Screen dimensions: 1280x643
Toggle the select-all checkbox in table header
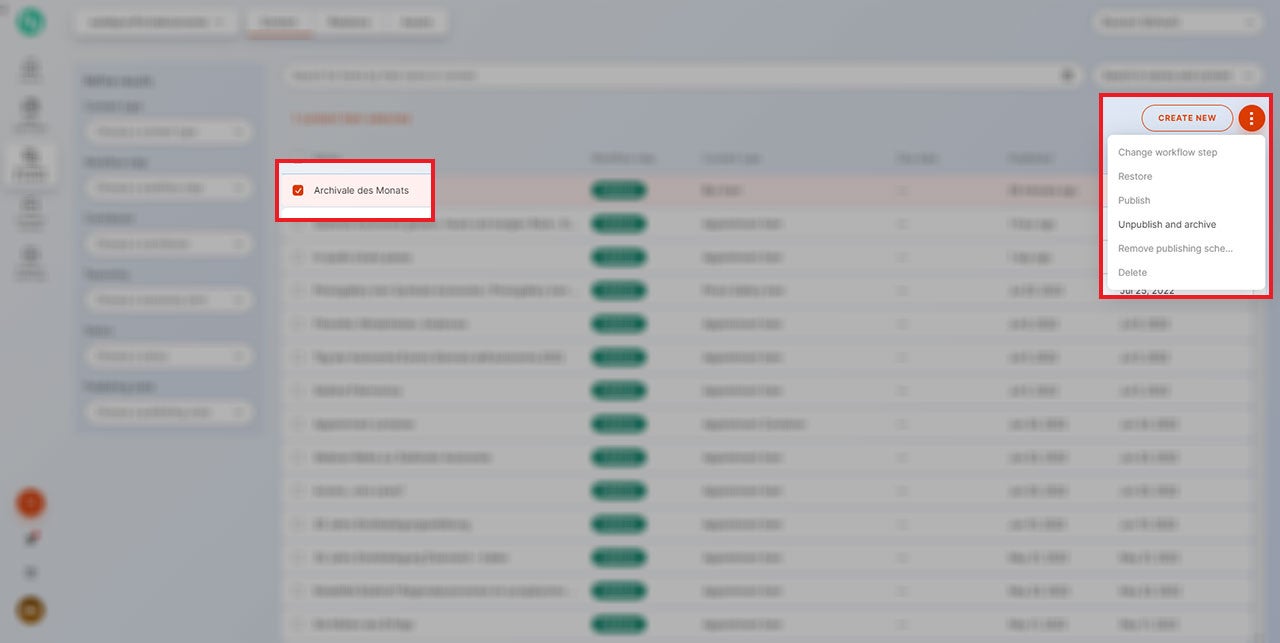coord(298,158)
